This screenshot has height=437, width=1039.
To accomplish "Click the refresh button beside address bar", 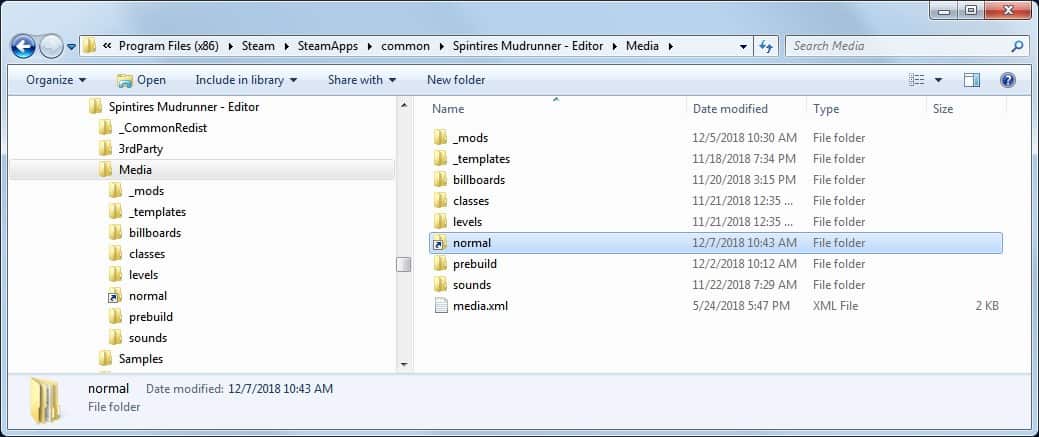I will 767,46.
